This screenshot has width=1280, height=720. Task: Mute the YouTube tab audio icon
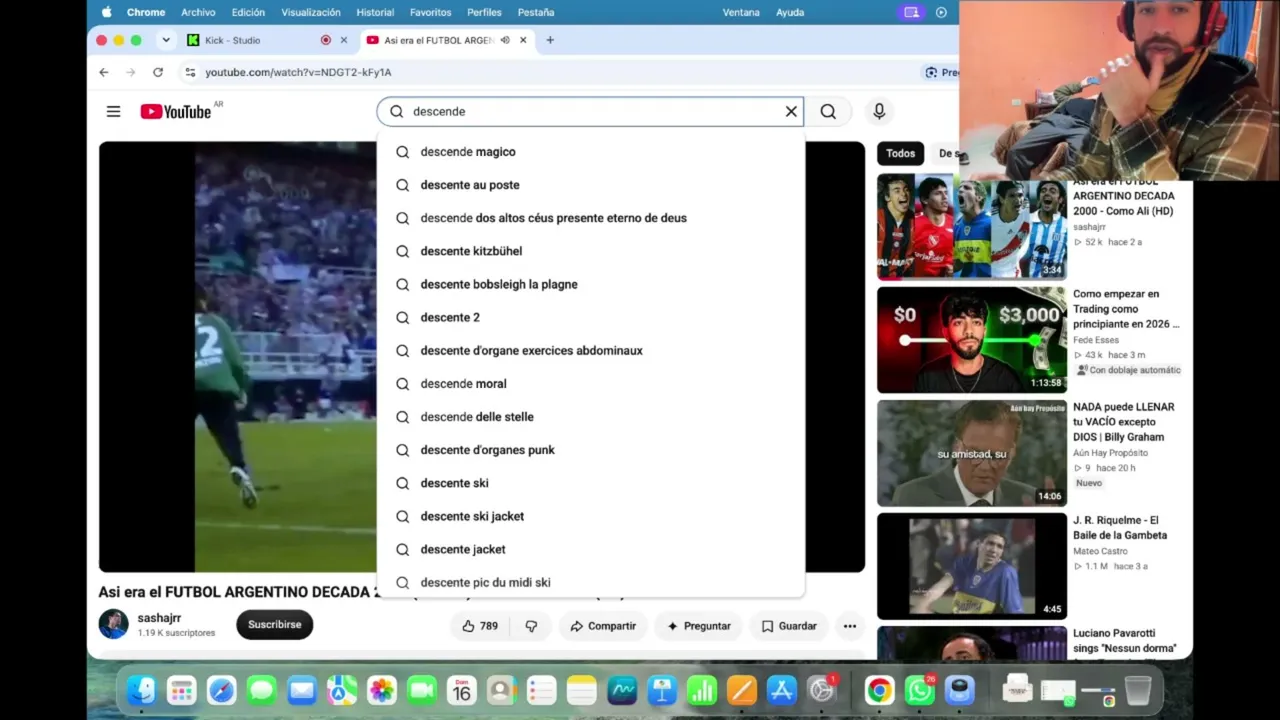[x=505, y=40]
